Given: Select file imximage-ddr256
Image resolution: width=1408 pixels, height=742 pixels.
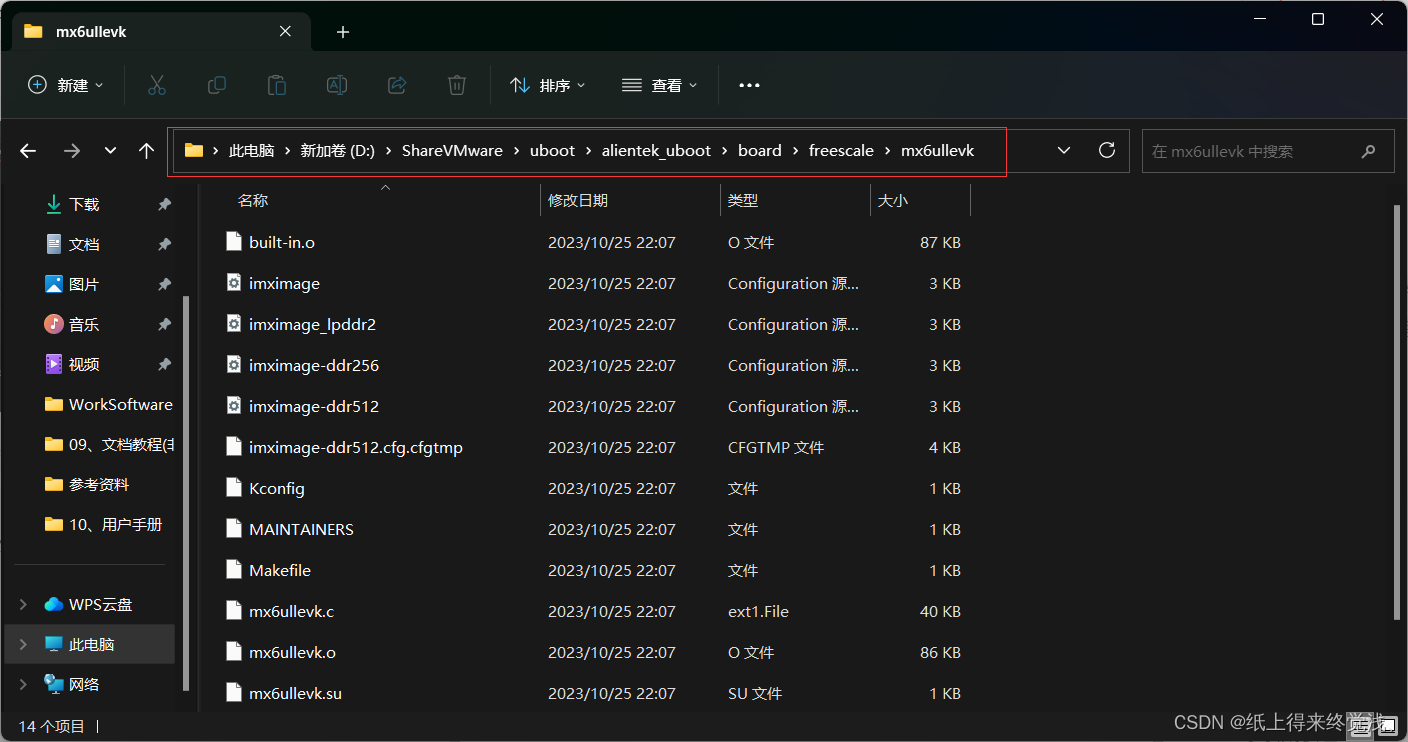Looking at the screenshot, I should coord(314,365).
